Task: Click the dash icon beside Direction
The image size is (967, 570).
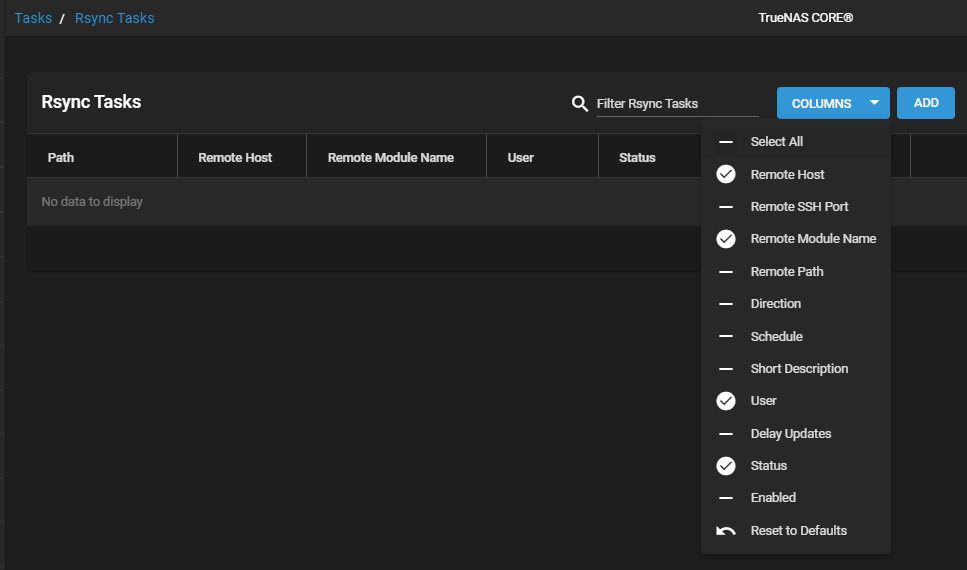Action: pos(726,304)
